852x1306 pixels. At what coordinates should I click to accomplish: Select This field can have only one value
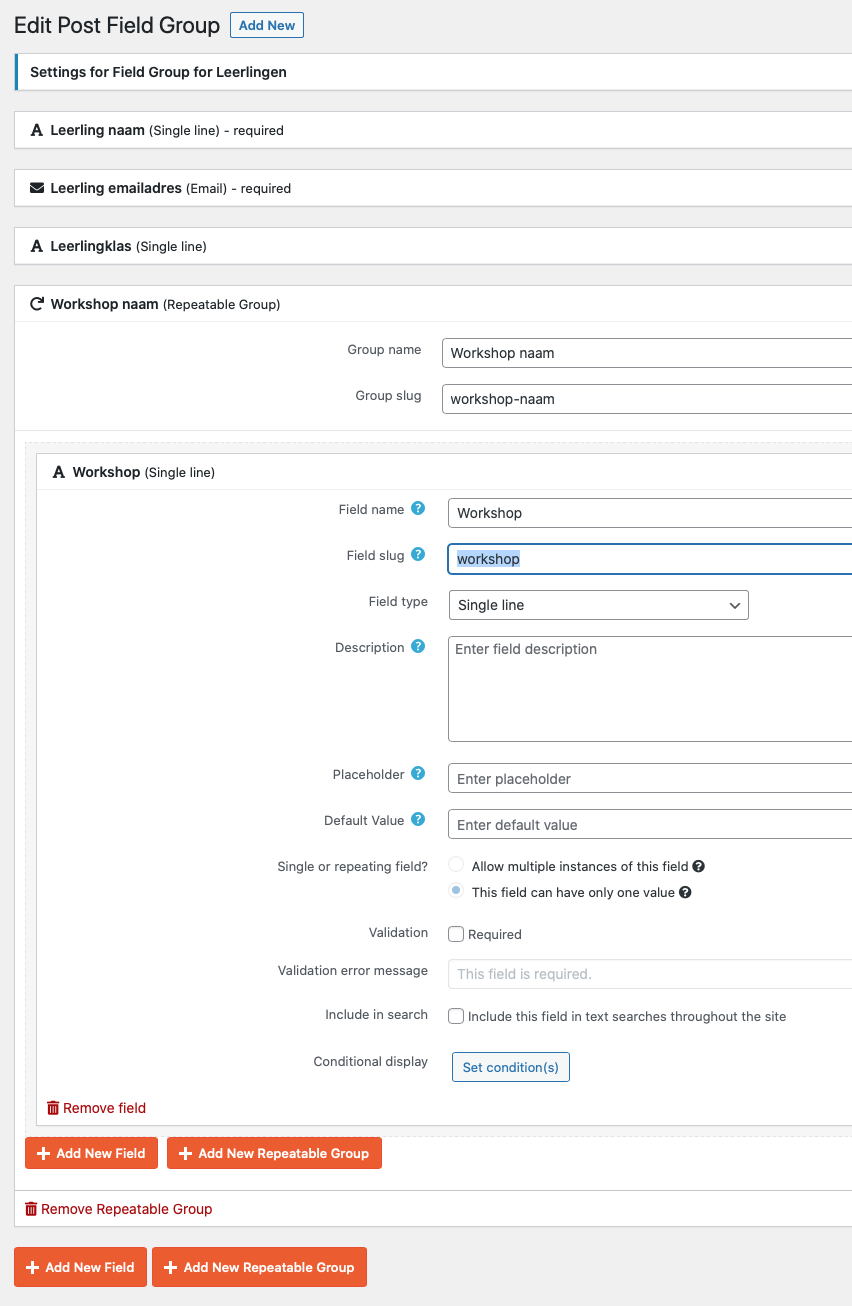click(x=456, y=891)
